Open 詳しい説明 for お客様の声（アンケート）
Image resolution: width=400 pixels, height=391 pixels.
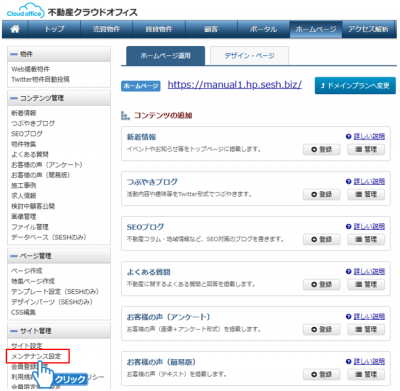[x=369, y=316]
